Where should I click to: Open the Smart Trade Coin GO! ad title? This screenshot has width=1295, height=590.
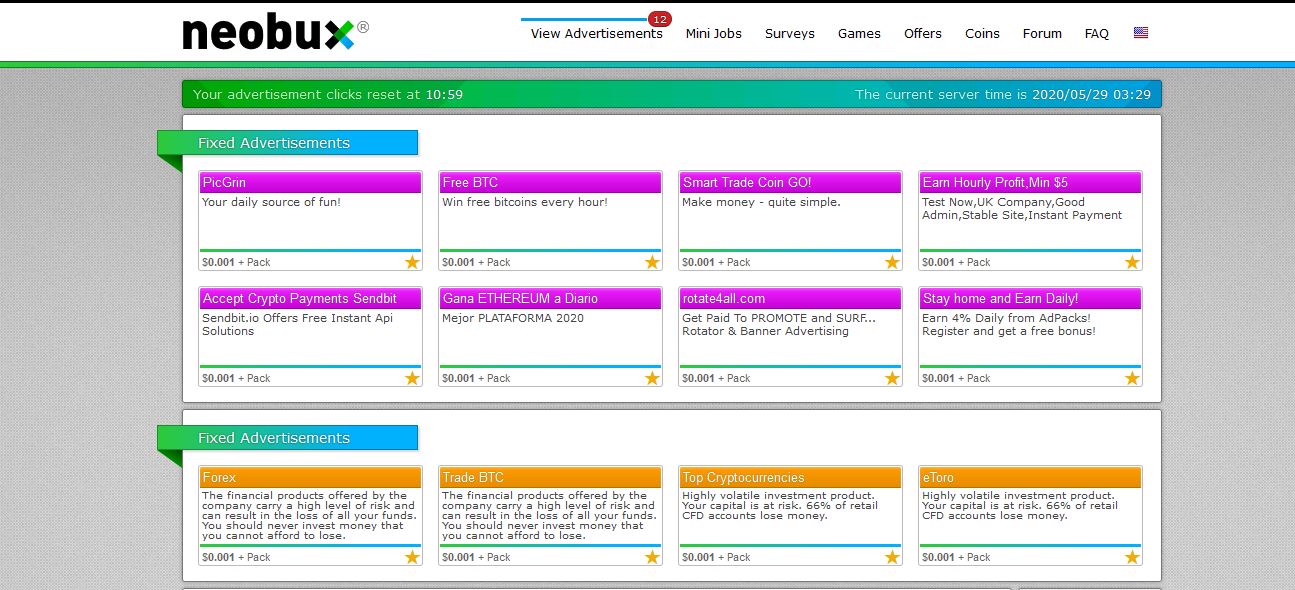point(790,183)
